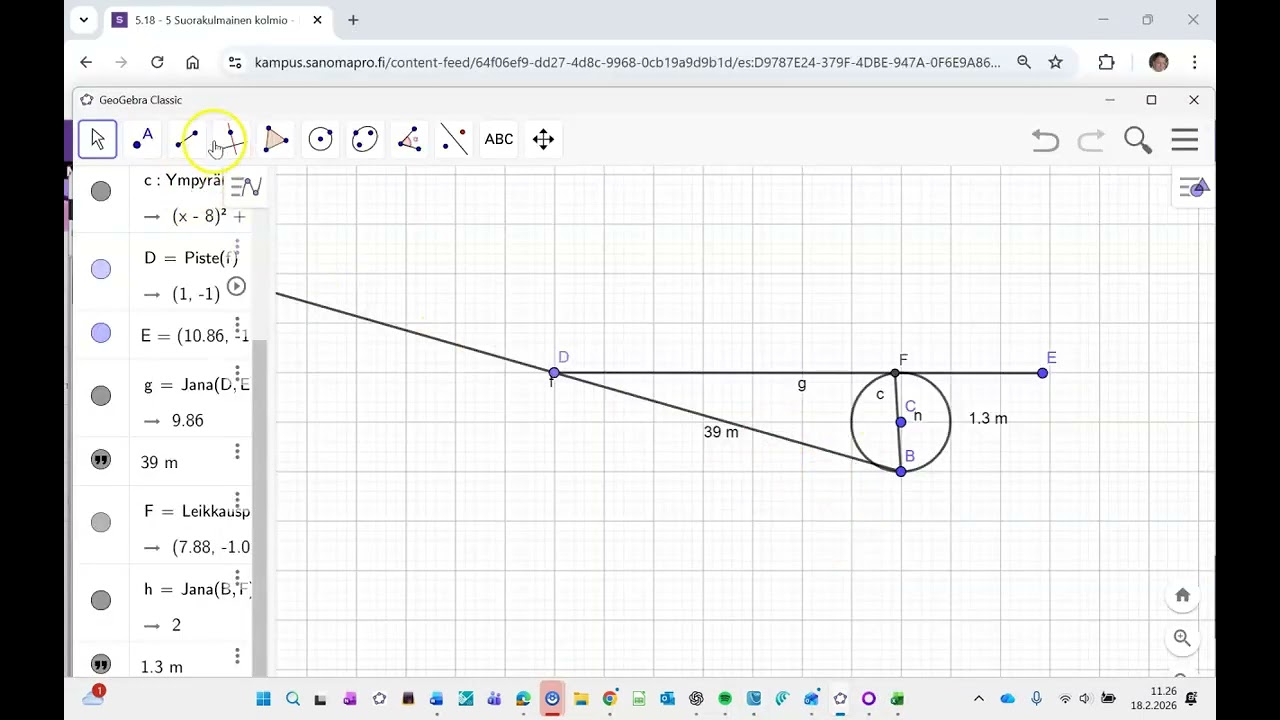Open the GeoGebra search magnifier
This screenshot has width=1280, height=720.
(1138, 140)
